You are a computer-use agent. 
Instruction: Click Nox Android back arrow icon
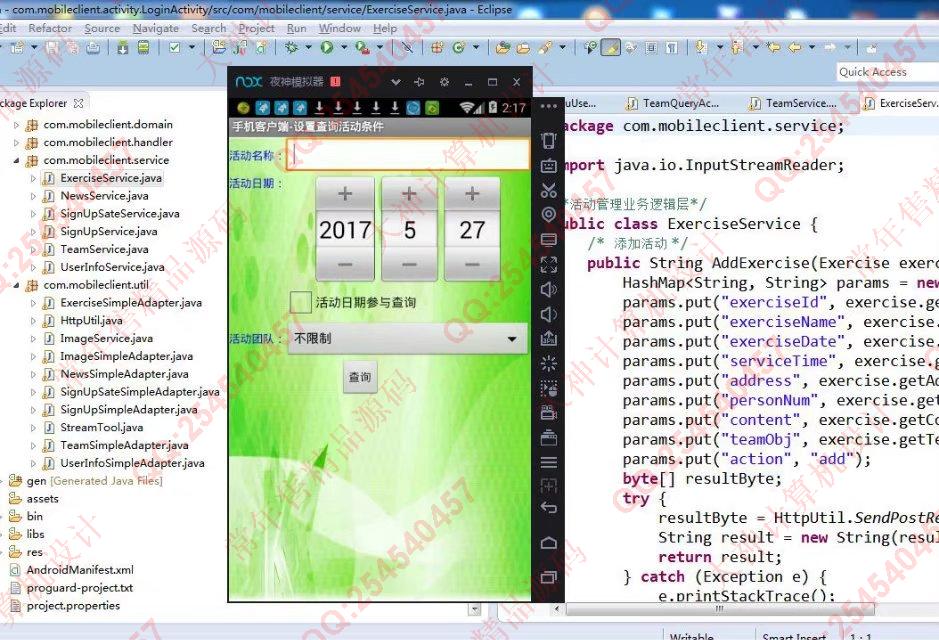[x=549, y=508]
